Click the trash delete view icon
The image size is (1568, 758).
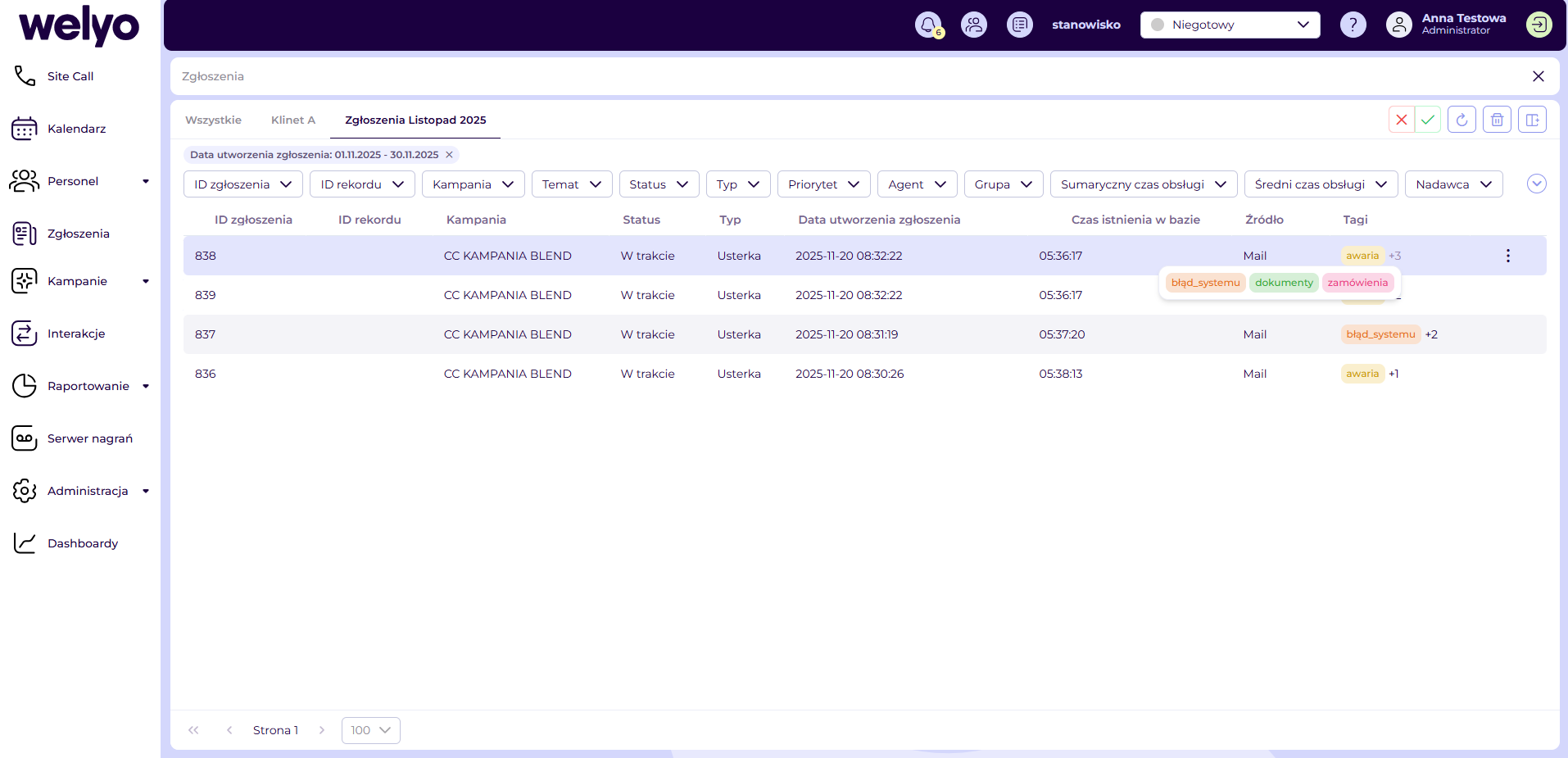[x=1497, y=120]
